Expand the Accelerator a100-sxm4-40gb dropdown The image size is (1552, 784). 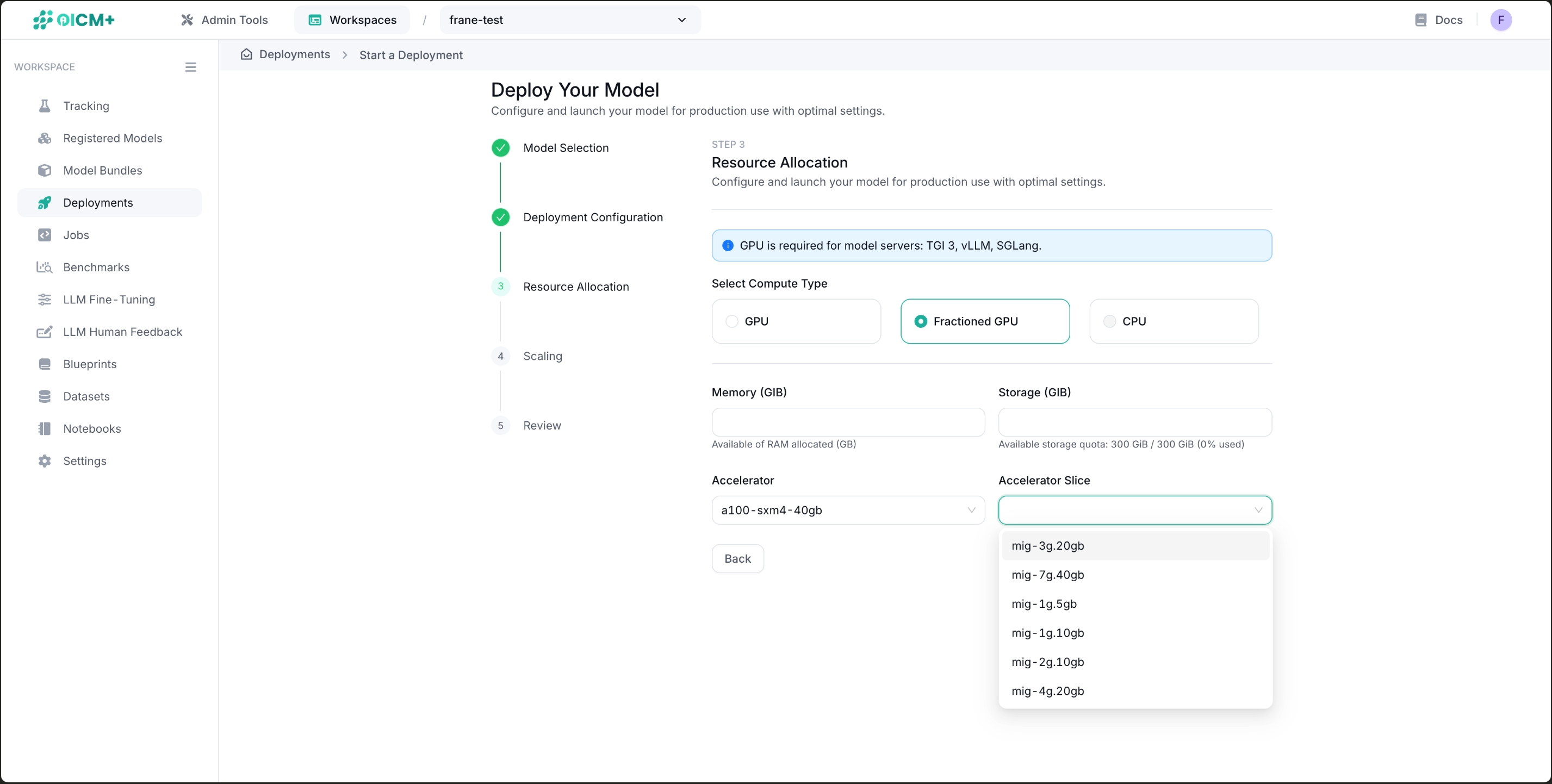click(x=847, y=510)
